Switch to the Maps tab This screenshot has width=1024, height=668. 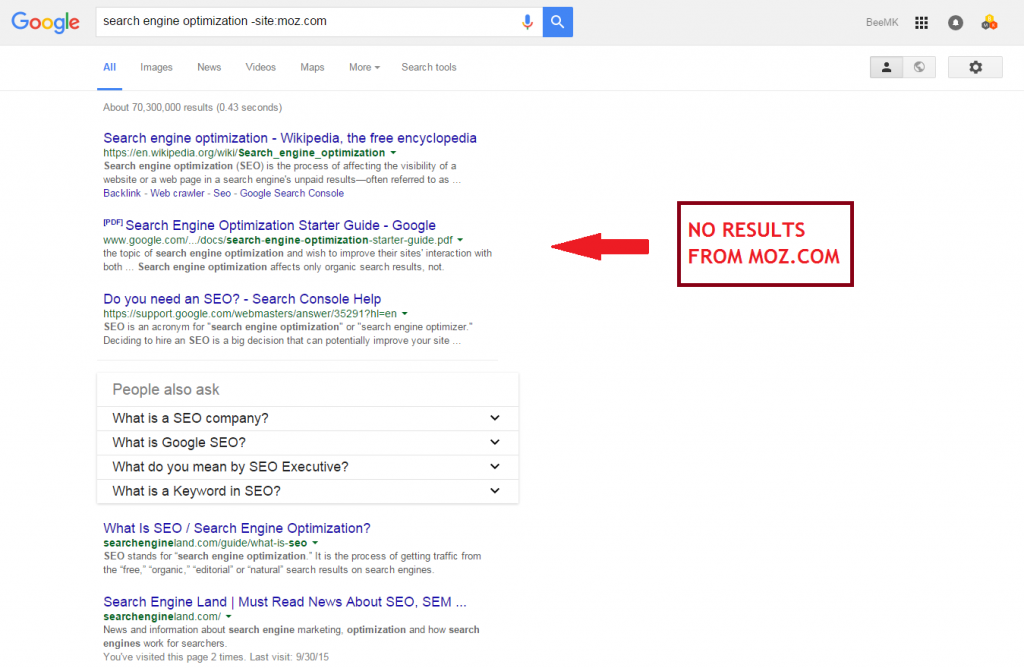[x=312, y=67]
